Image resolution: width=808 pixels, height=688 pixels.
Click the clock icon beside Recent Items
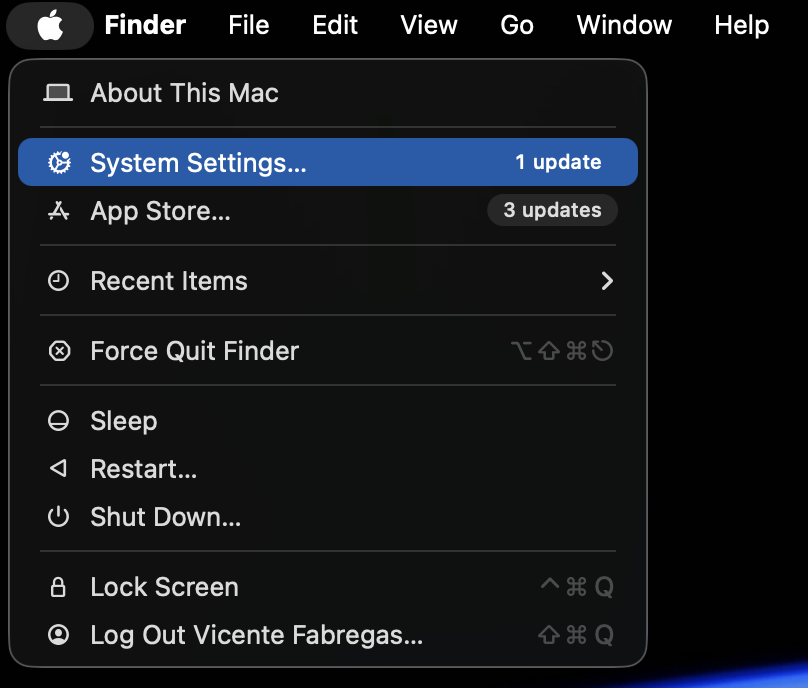(x=58, y=281)
